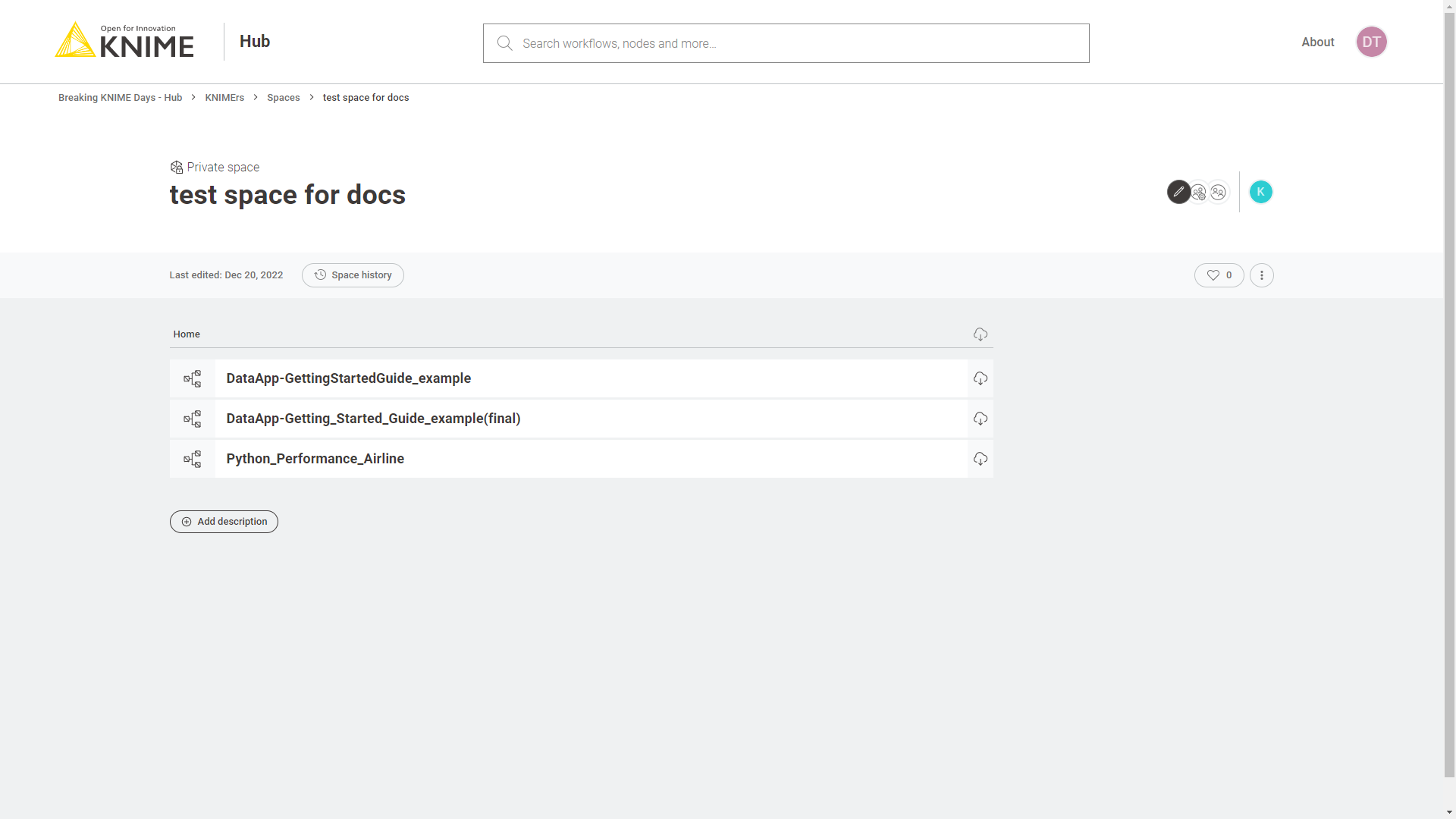1456x819 pixels.
Task: Download DataApp-GettingStartedGuide_example
Action: tap(980, 378)
